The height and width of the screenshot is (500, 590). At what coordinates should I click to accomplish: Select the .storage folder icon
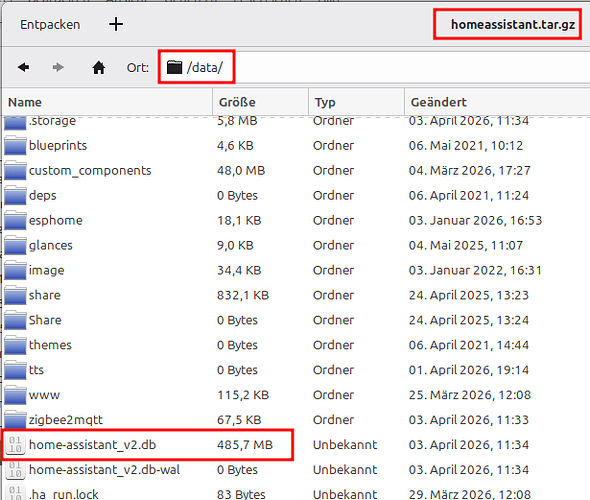coord(15,123)
